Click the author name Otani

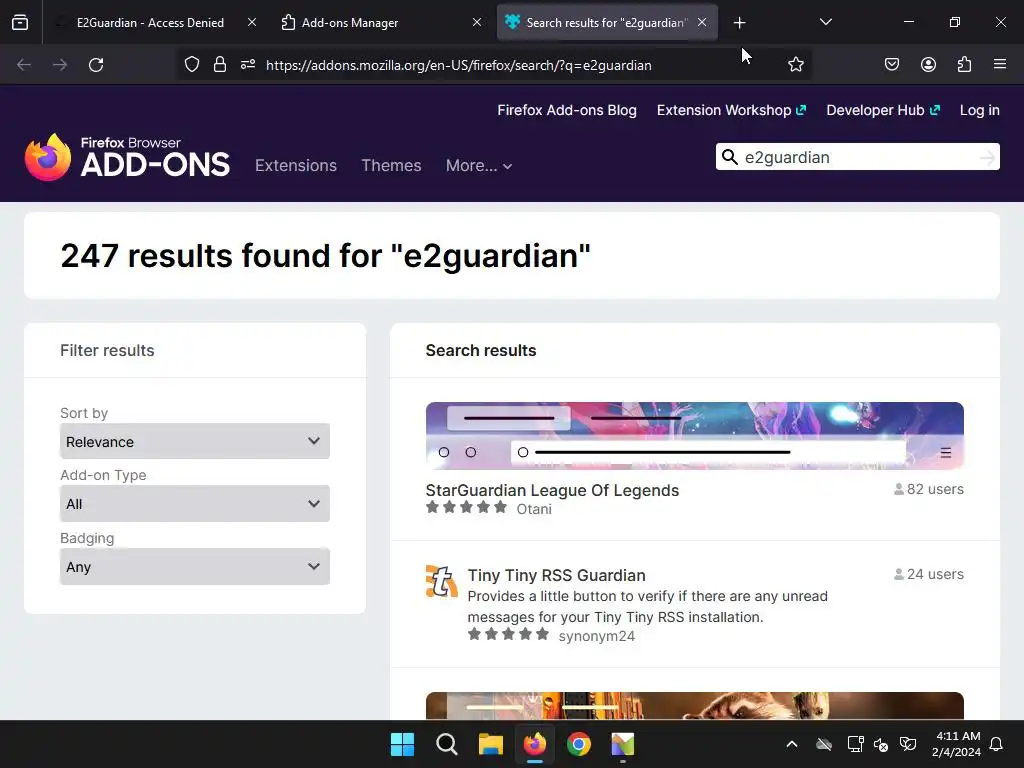click(534, 509)
